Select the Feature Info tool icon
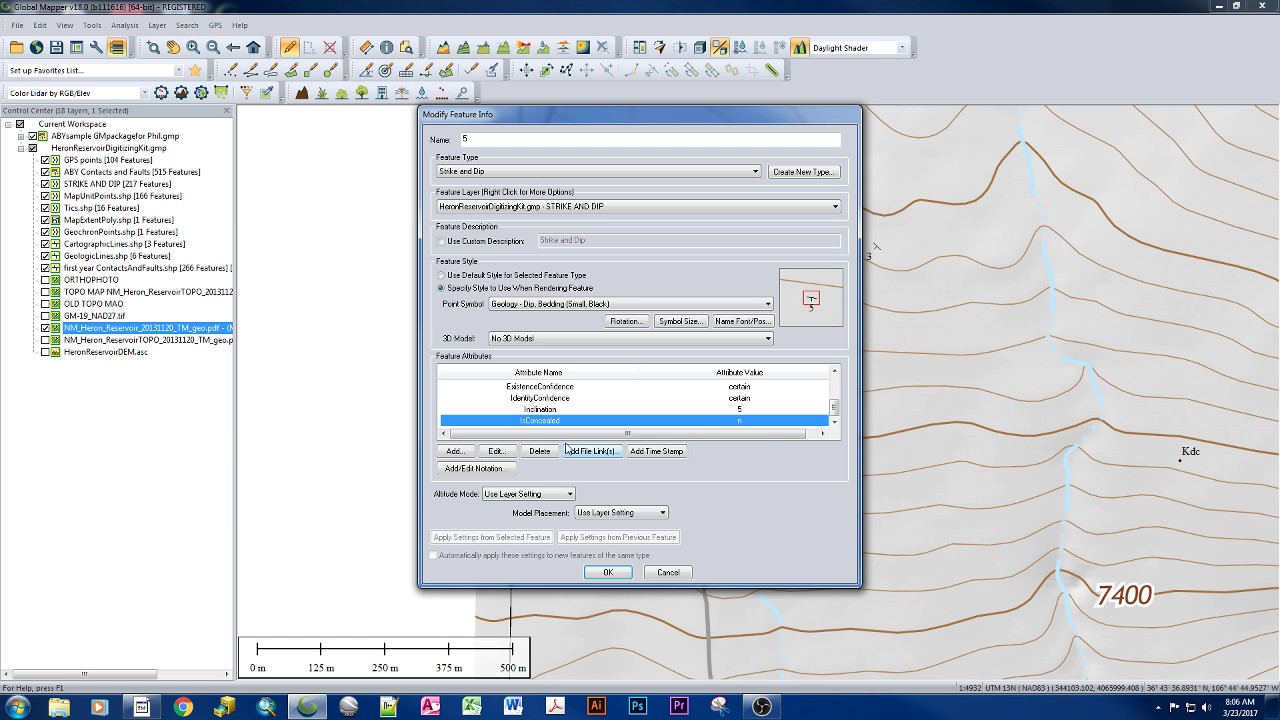 [386, 47]
